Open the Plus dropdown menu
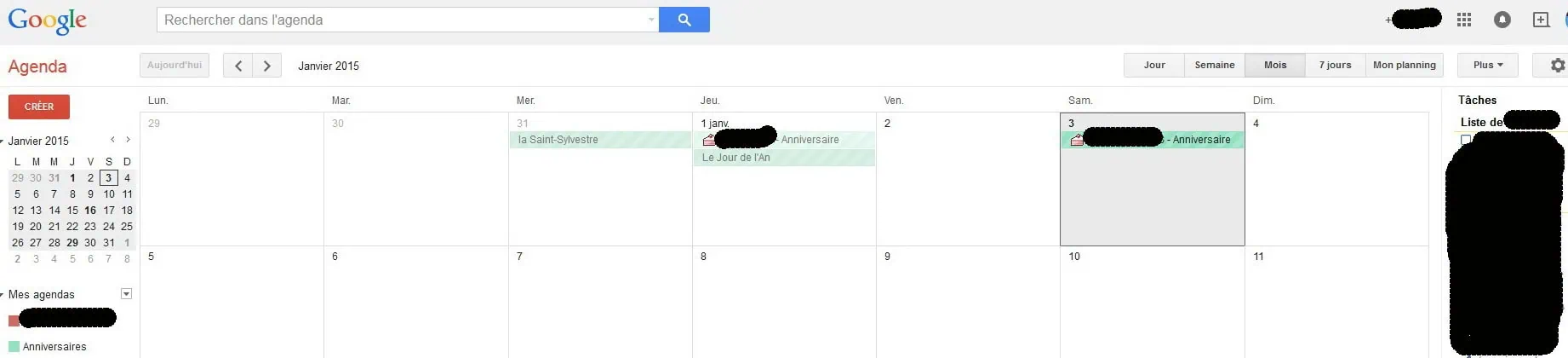1568x358 pixels. (x=1487, y=65)
